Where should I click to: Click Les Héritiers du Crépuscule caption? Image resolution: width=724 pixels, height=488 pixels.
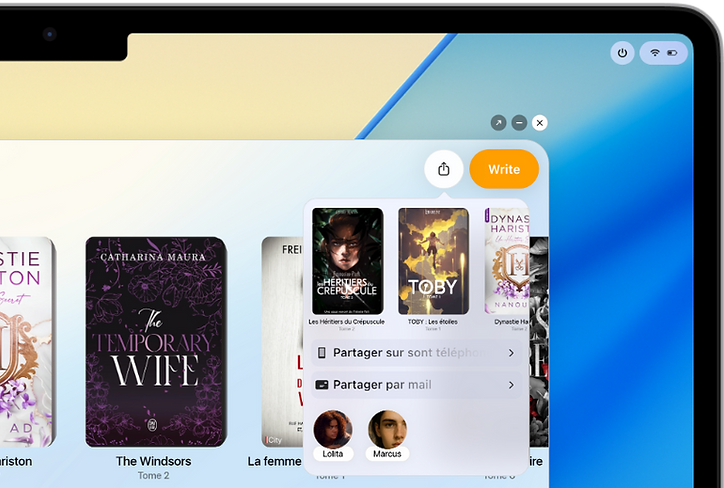pyautogui.click(x=346, y=322)
